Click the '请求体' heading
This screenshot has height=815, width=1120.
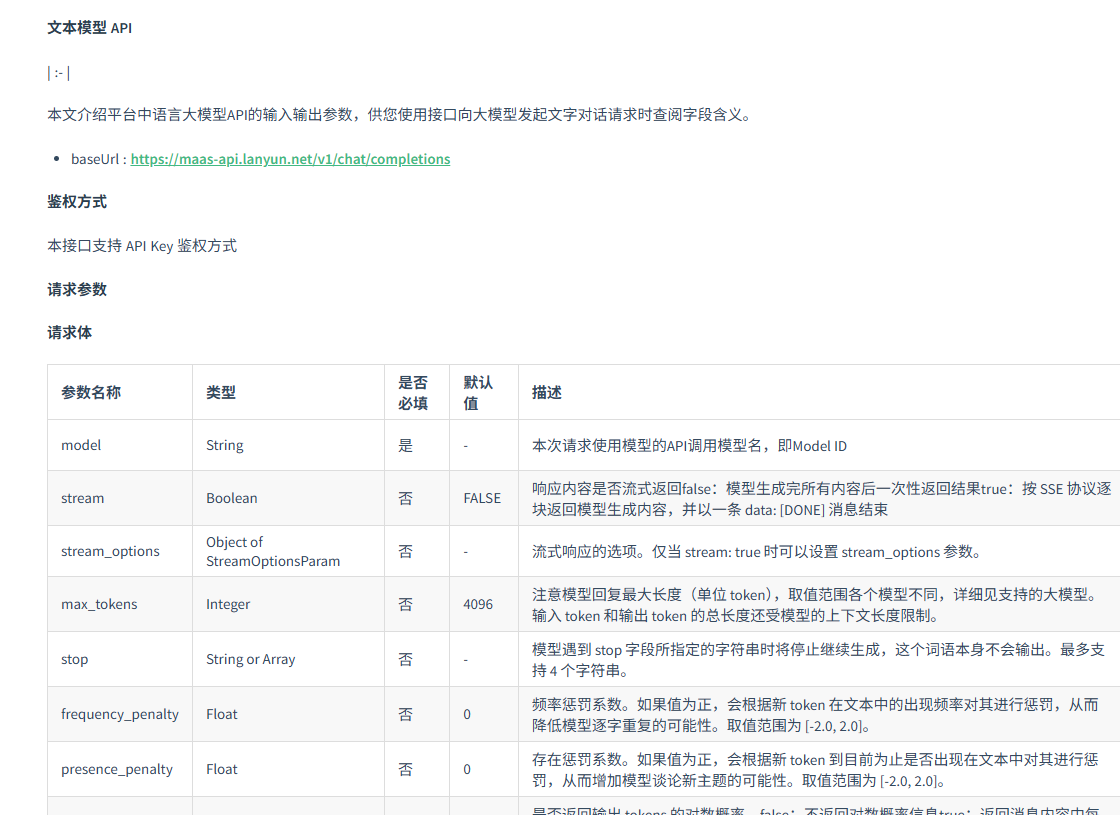click(x=69, y=333)
